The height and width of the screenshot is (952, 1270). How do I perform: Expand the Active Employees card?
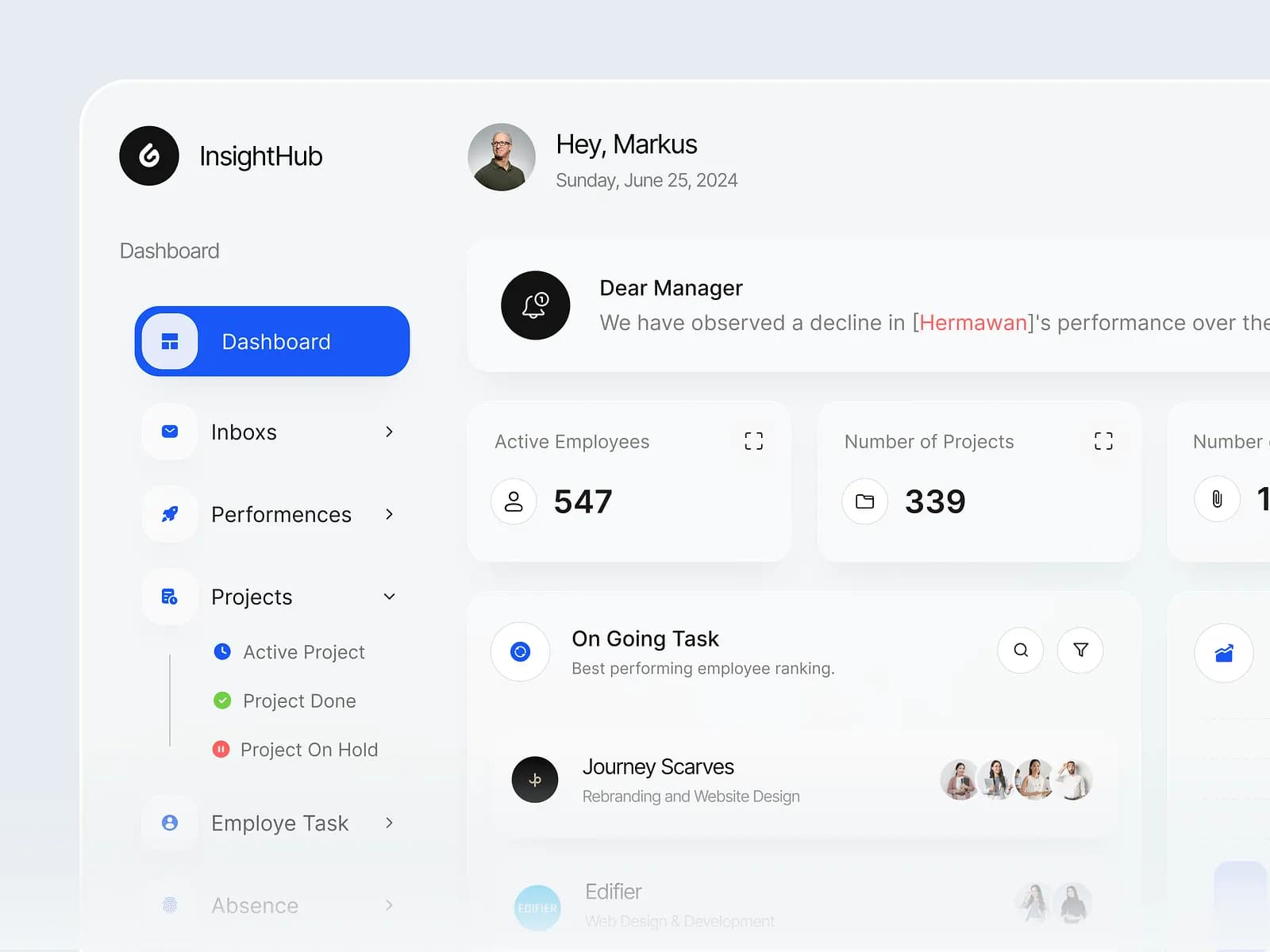point(754,441)
